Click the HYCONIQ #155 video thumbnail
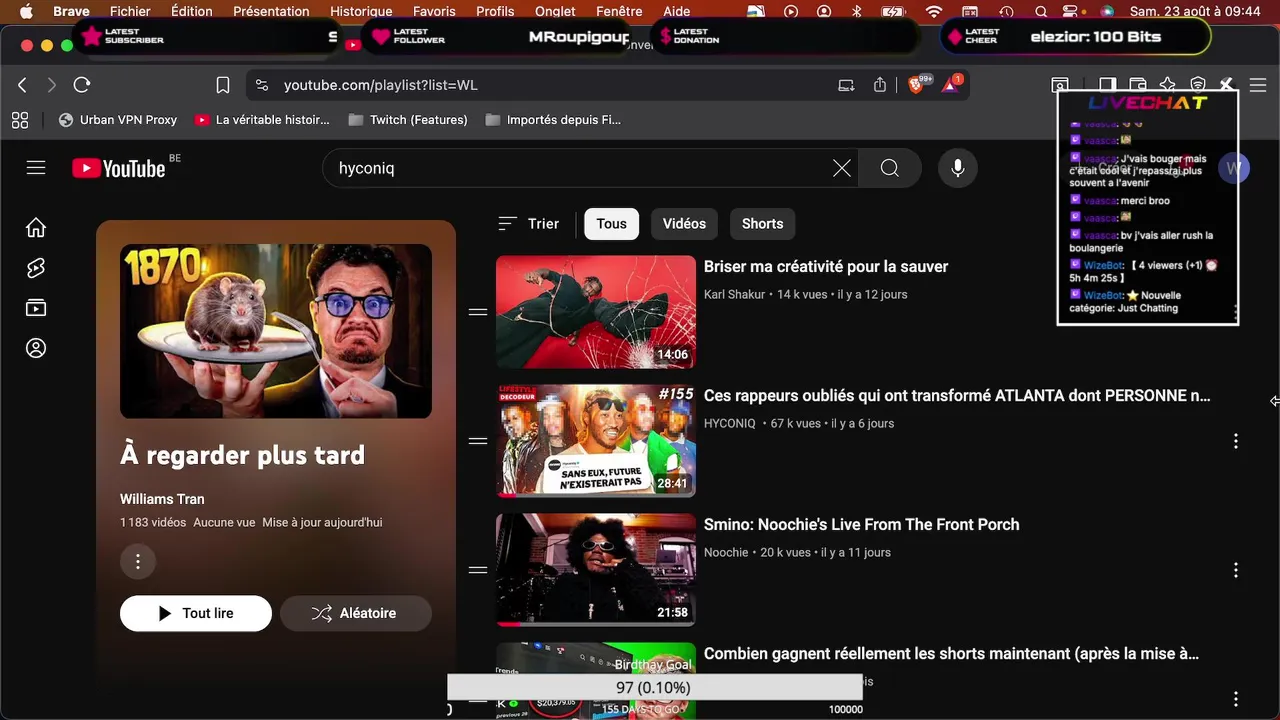Viewport: 1280px width, 720px height. [x=596, y=441]
